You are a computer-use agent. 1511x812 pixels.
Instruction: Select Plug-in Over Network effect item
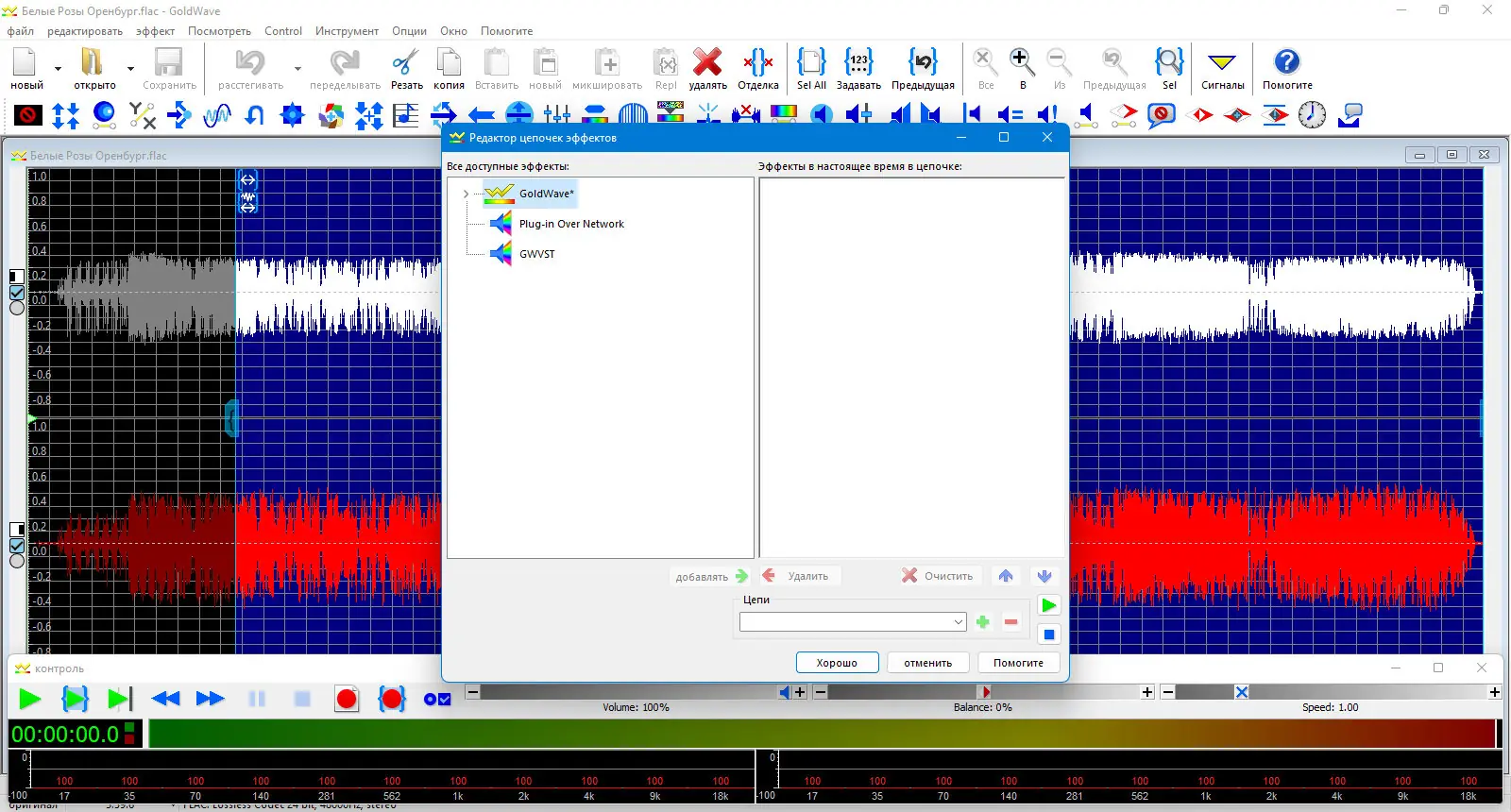(x=571, y=224)
